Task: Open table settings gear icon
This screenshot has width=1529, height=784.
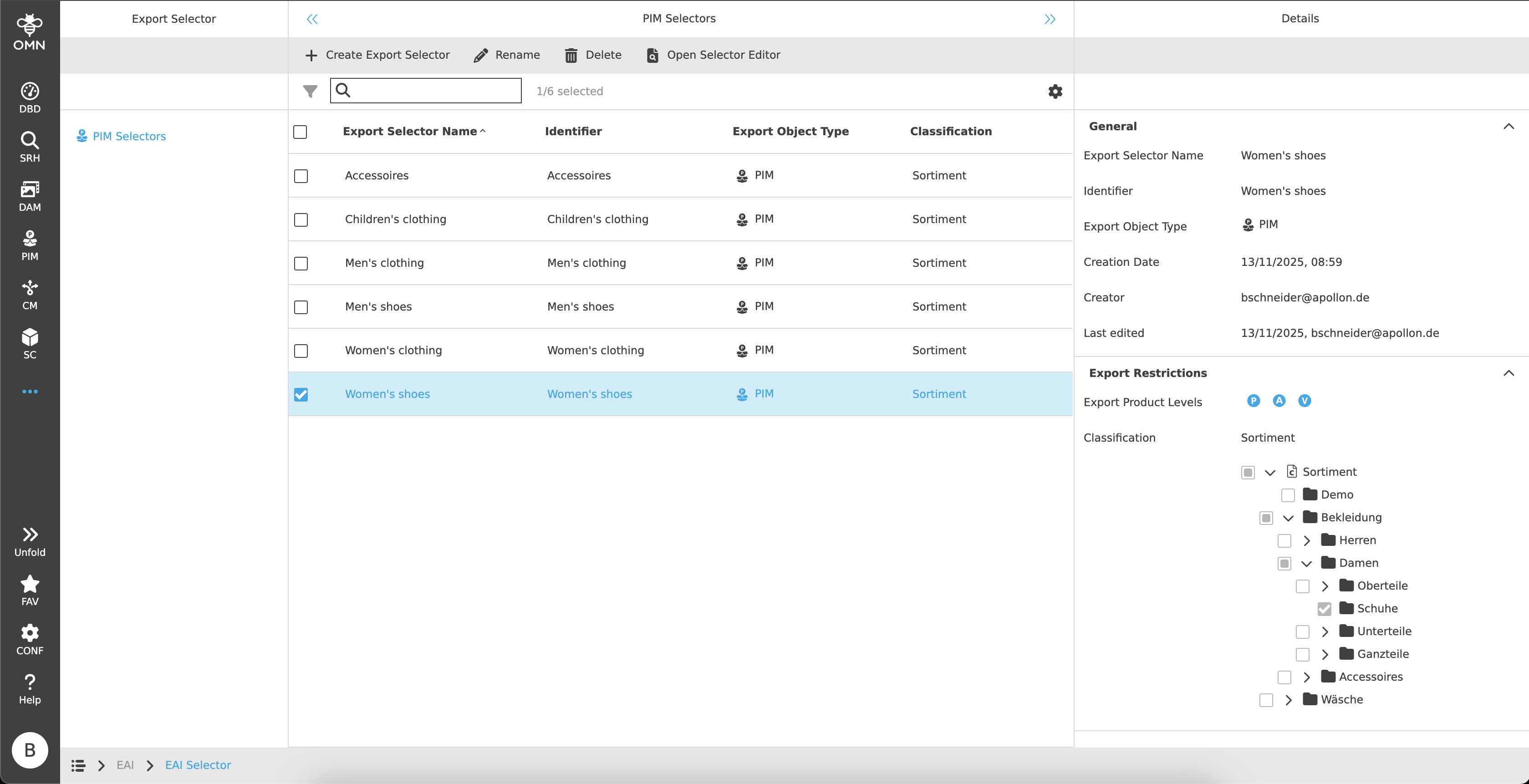Action: [x=1055, y=92]
